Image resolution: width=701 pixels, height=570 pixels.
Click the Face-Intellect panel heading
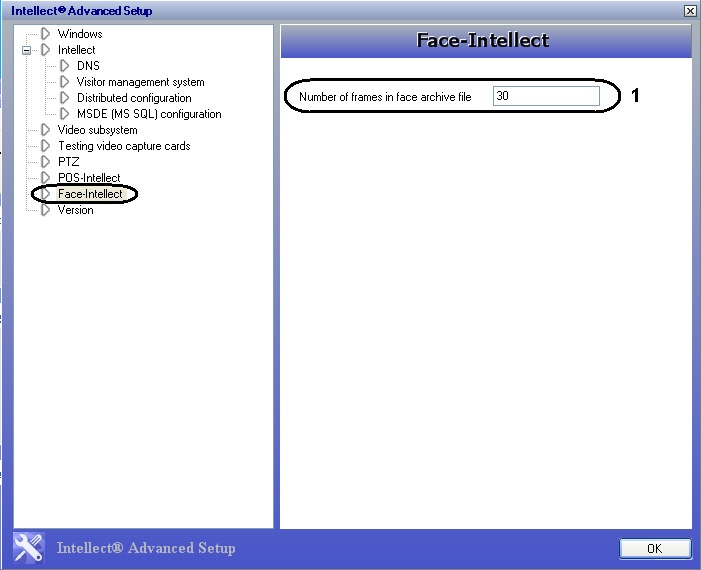[x=482, y=40]
